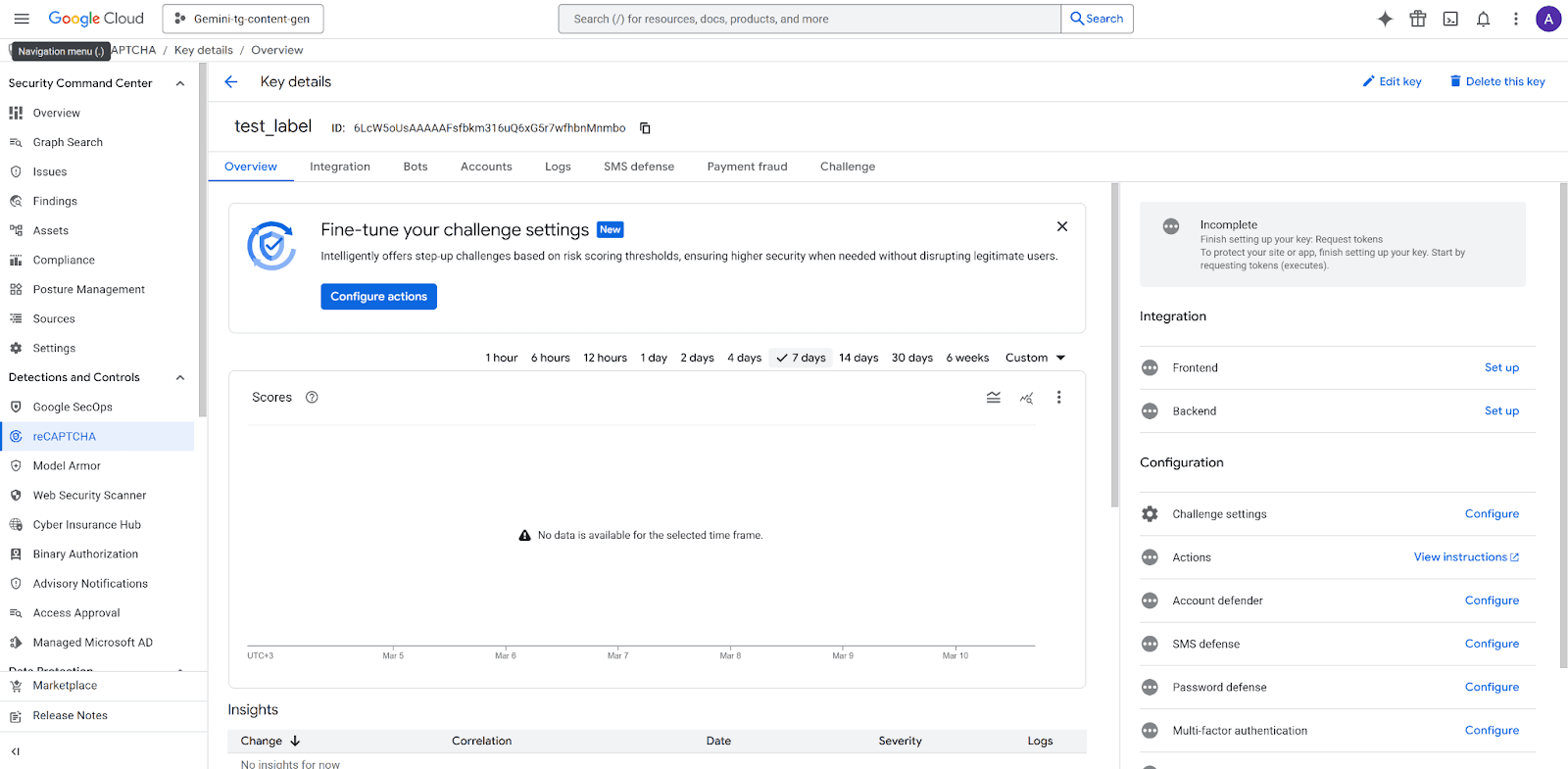Screen dimensions: 1568x769
Task: Go back using the arrow beside Key details
Action: 231,82
